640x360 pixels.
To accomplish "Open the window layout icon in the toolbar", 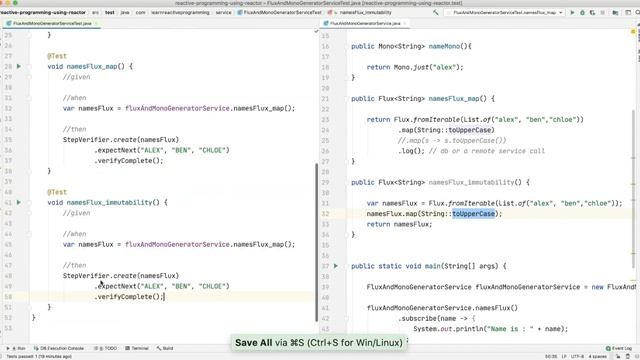I will point(628,13).
